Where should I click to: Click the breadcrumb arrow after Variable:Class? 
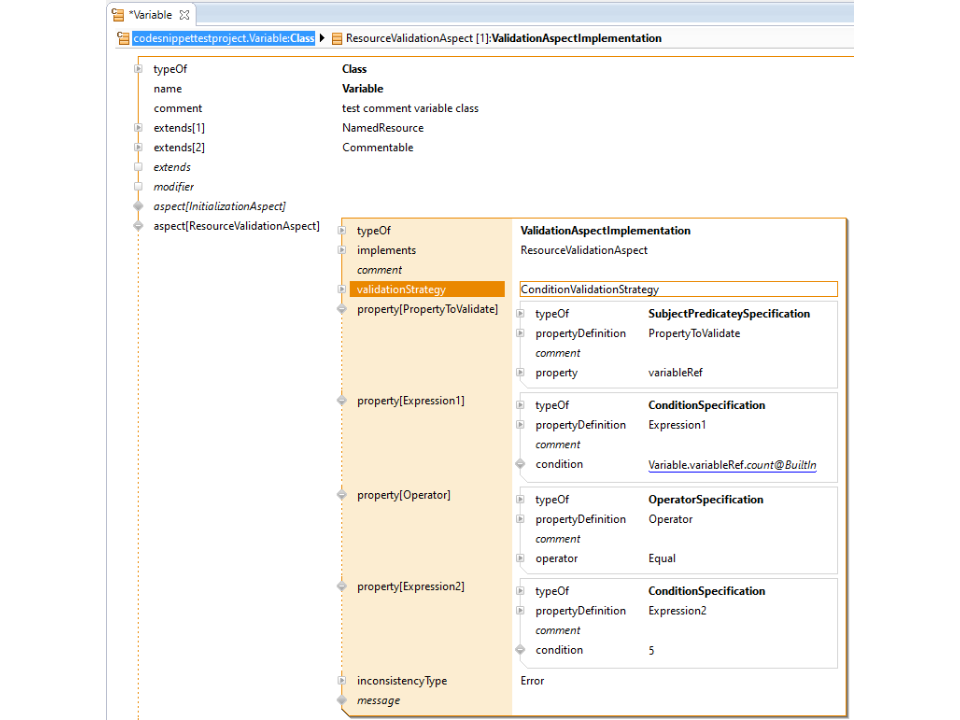point(322,39)
